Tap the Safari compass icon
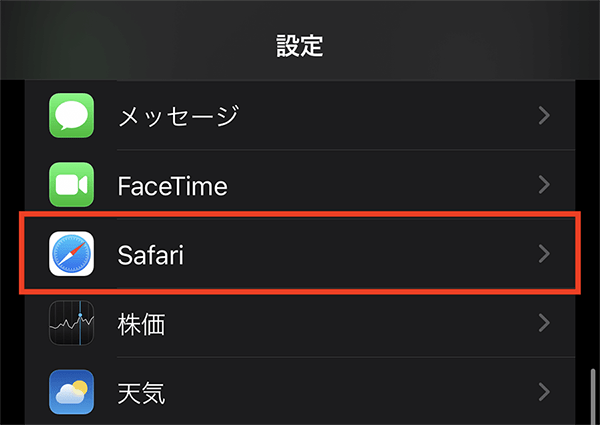Image resolution: width=600 pixels, height=425 pixels. 71,254
